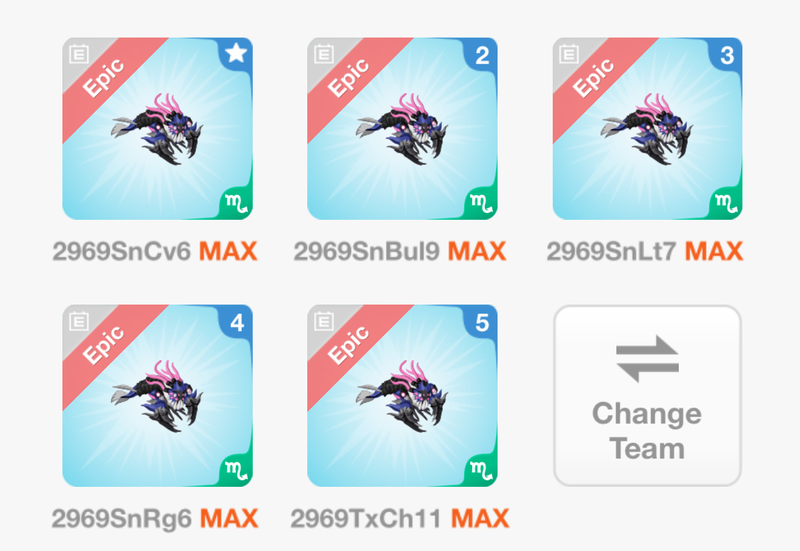Click the number 3 badge on 2969SnLt7
This screenshot has width=800, height=551.
point(727,55)
